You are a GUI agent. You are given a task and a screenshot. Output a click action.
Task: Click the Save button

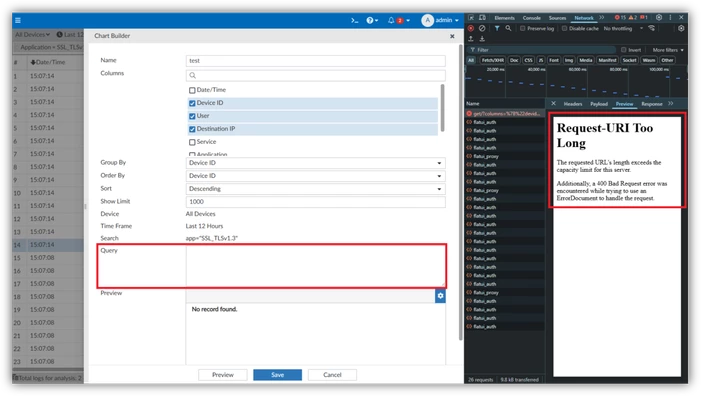[278, 375]
